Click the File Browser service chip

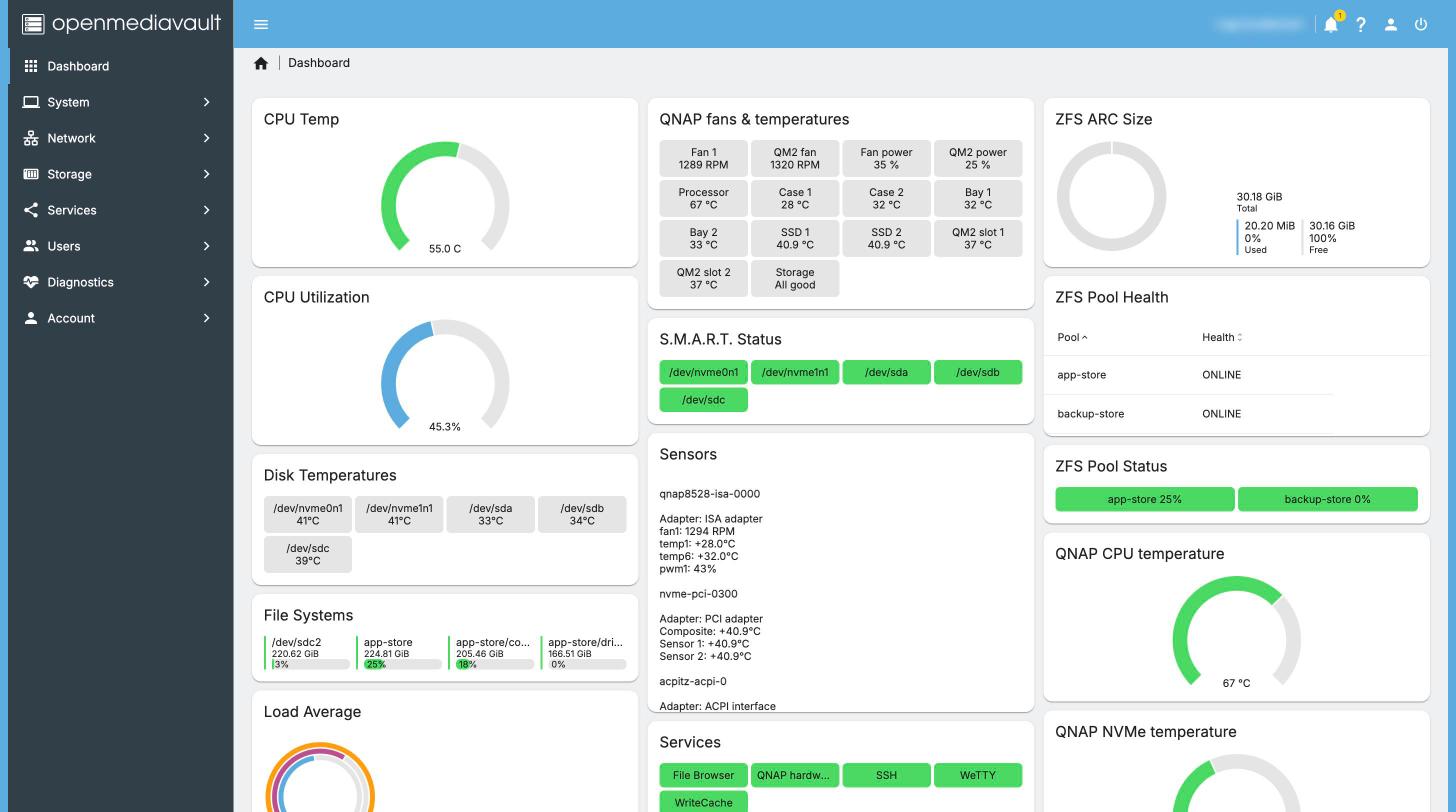(x=704, y=775)
